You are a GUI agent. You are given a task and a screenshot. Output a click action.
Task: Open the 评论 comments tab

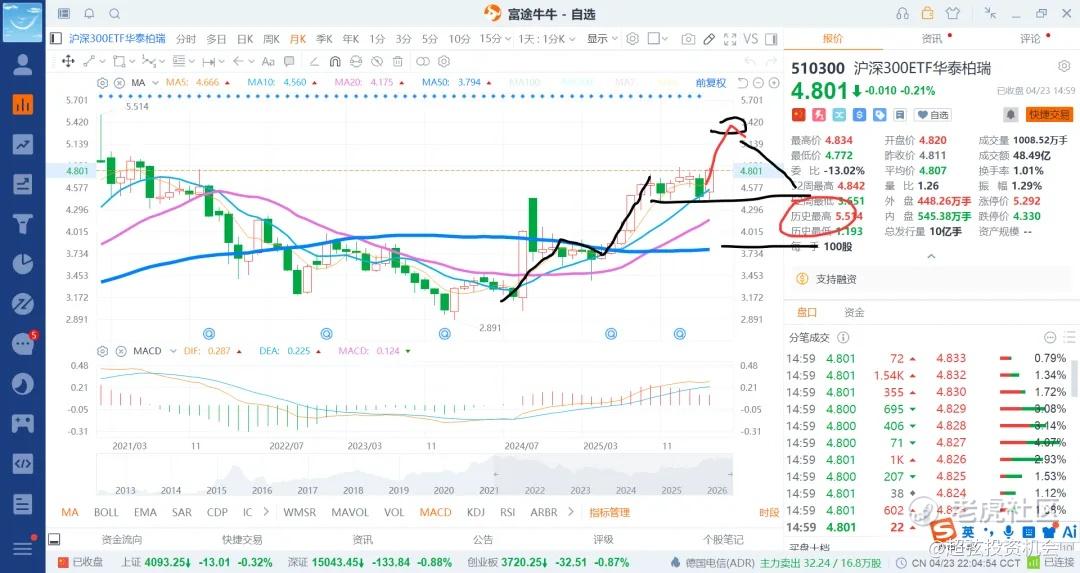pyautogui.click(x=1030, y=39)
